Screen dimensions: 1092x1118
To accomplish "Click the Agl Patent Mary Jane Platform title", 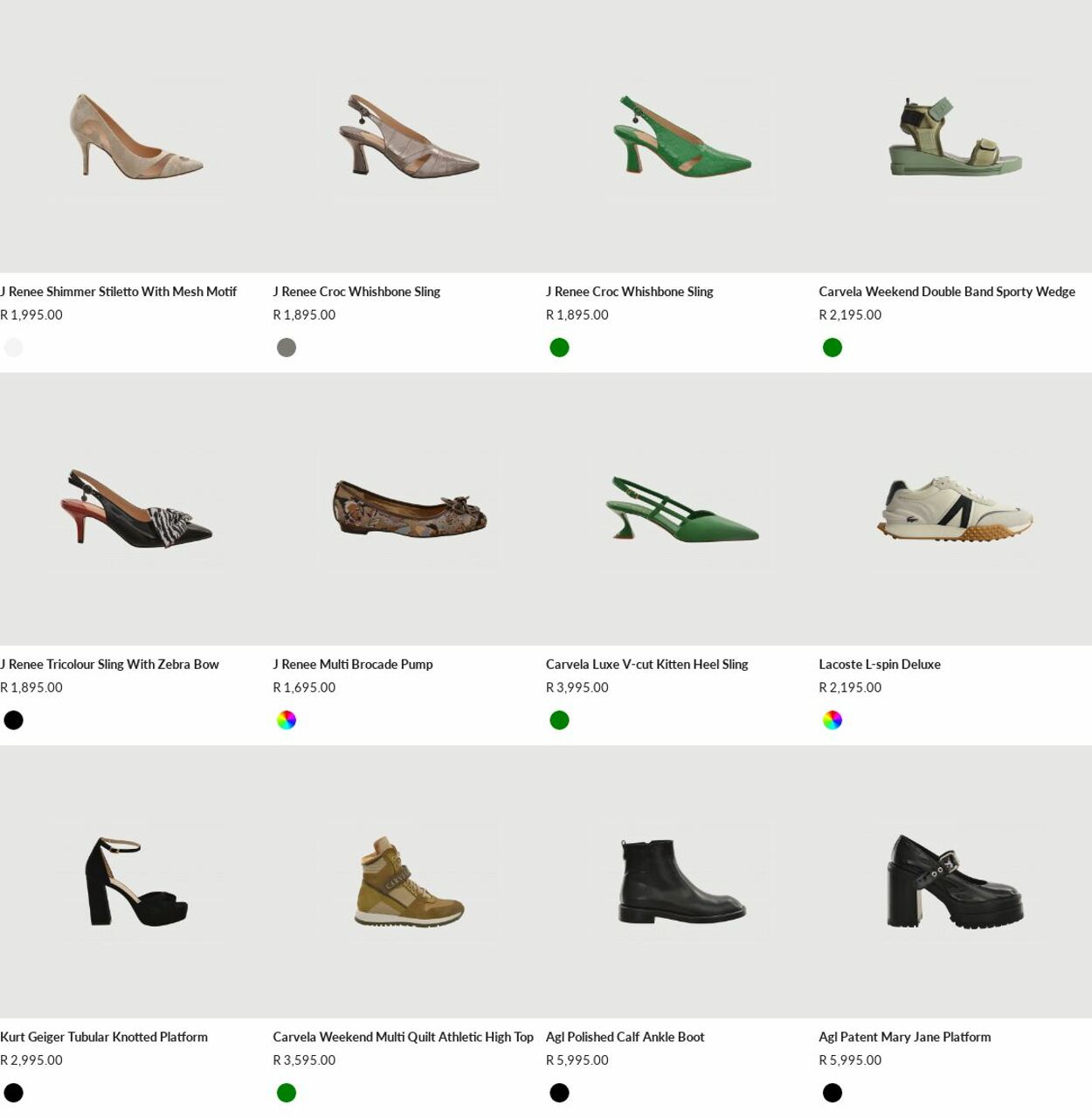I will [905, 1037].
